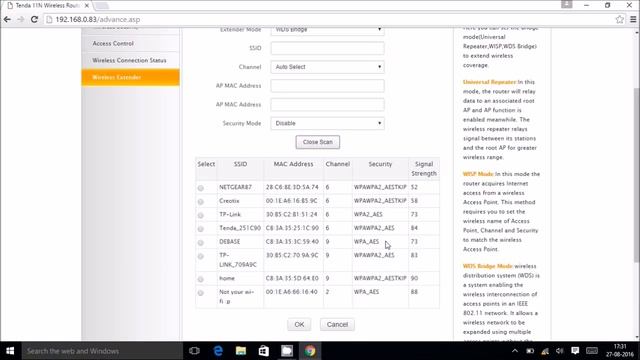This screenshot has height=360, width=640.
Task: Go back with the browser back arrow
Action: click(7, 19)
